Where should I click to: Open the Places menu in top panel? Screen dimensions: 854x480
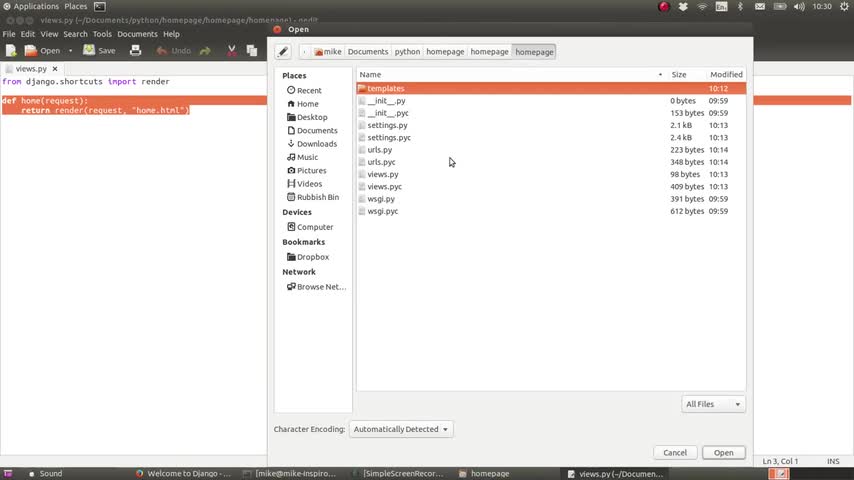click(x=76, y=7)
